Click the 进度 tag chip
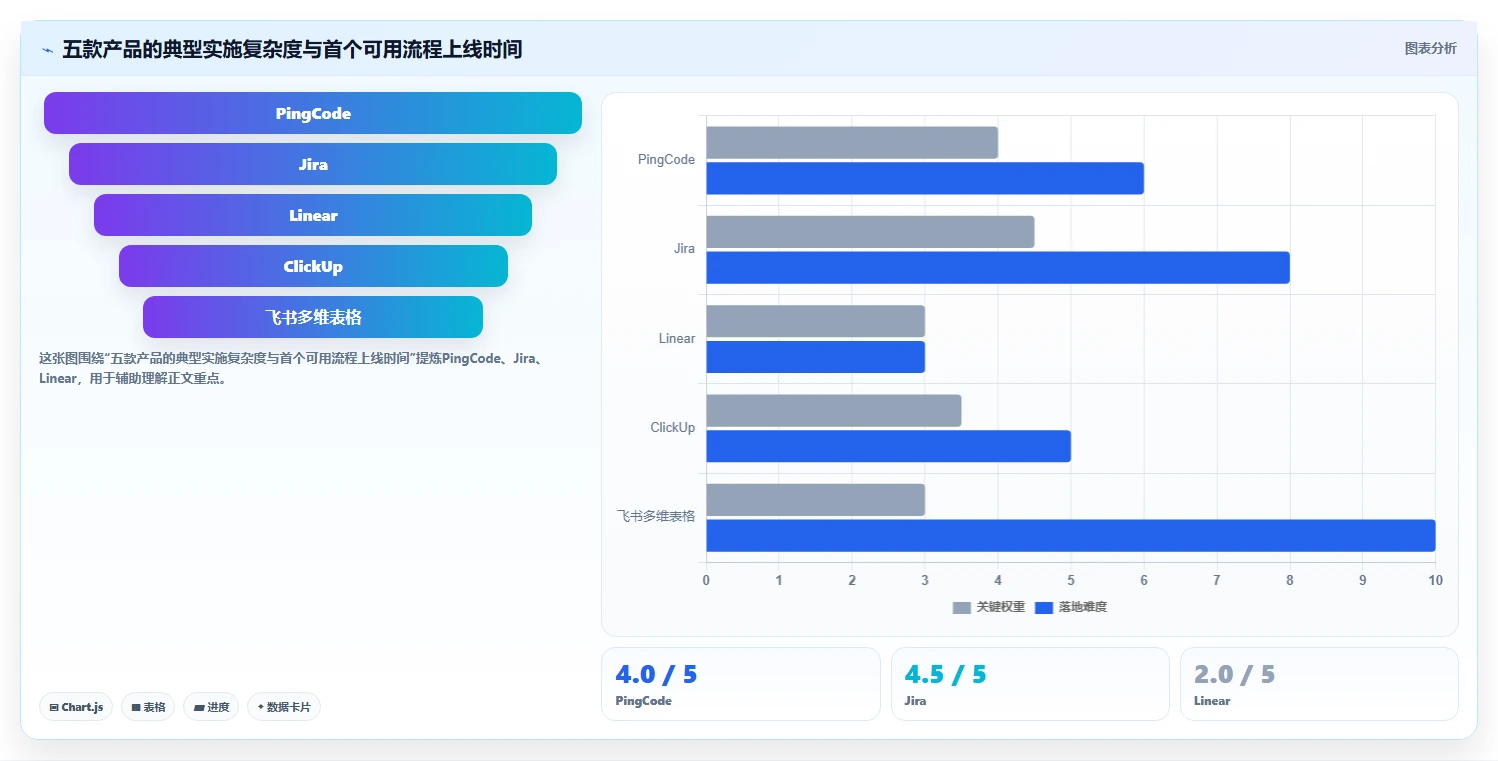The image size is (1498, 761). point(211,707)
